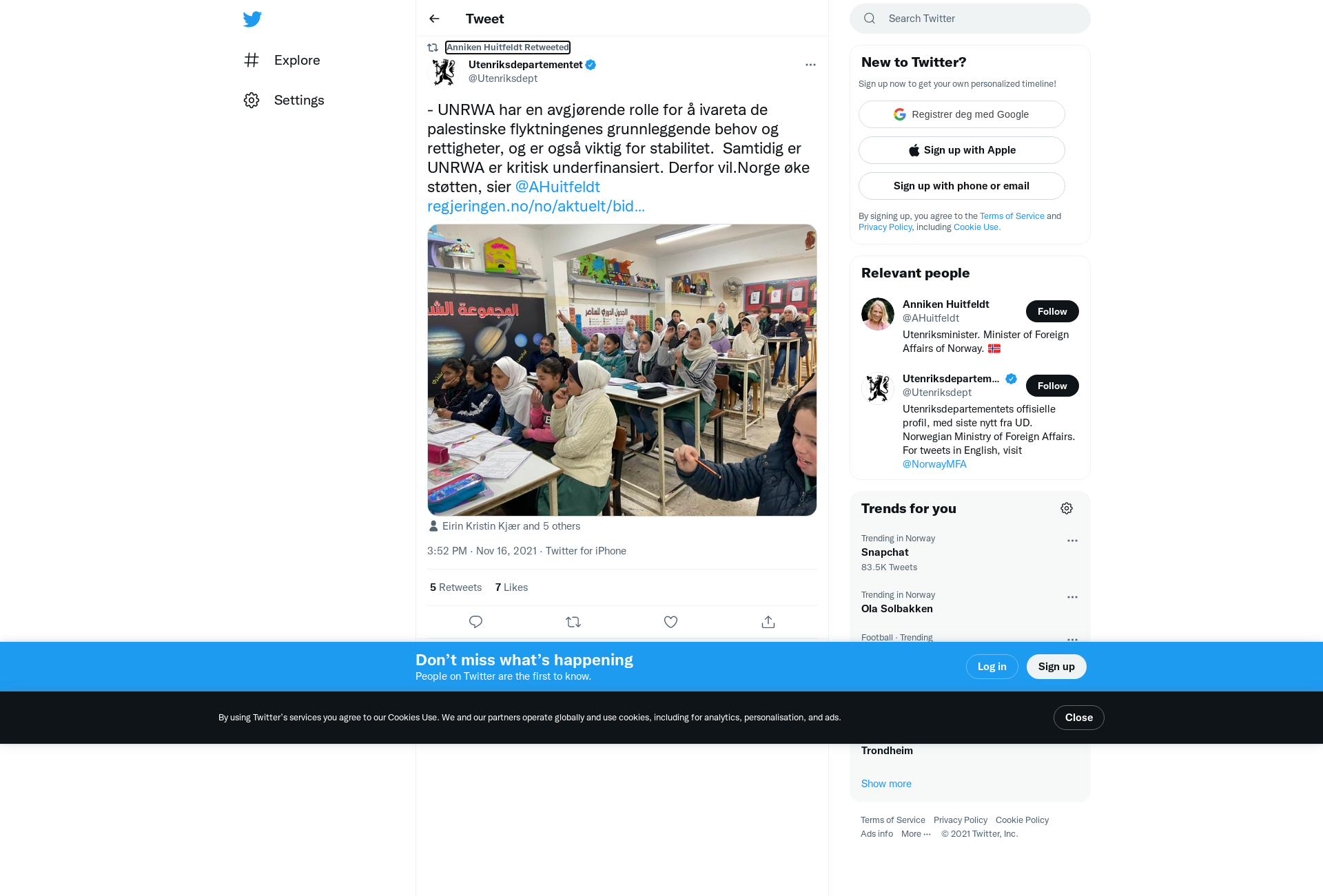The image size is (1323, 896).
Task: Open Explore from the sidebar
Action: [282, 60]
